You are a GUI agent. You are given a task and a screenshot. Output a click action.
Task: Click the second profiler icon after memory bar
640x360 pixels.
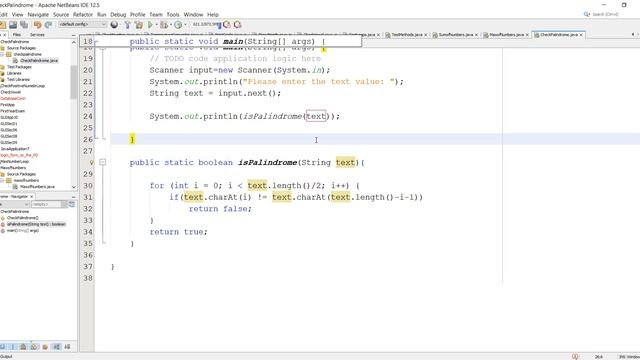238,25
